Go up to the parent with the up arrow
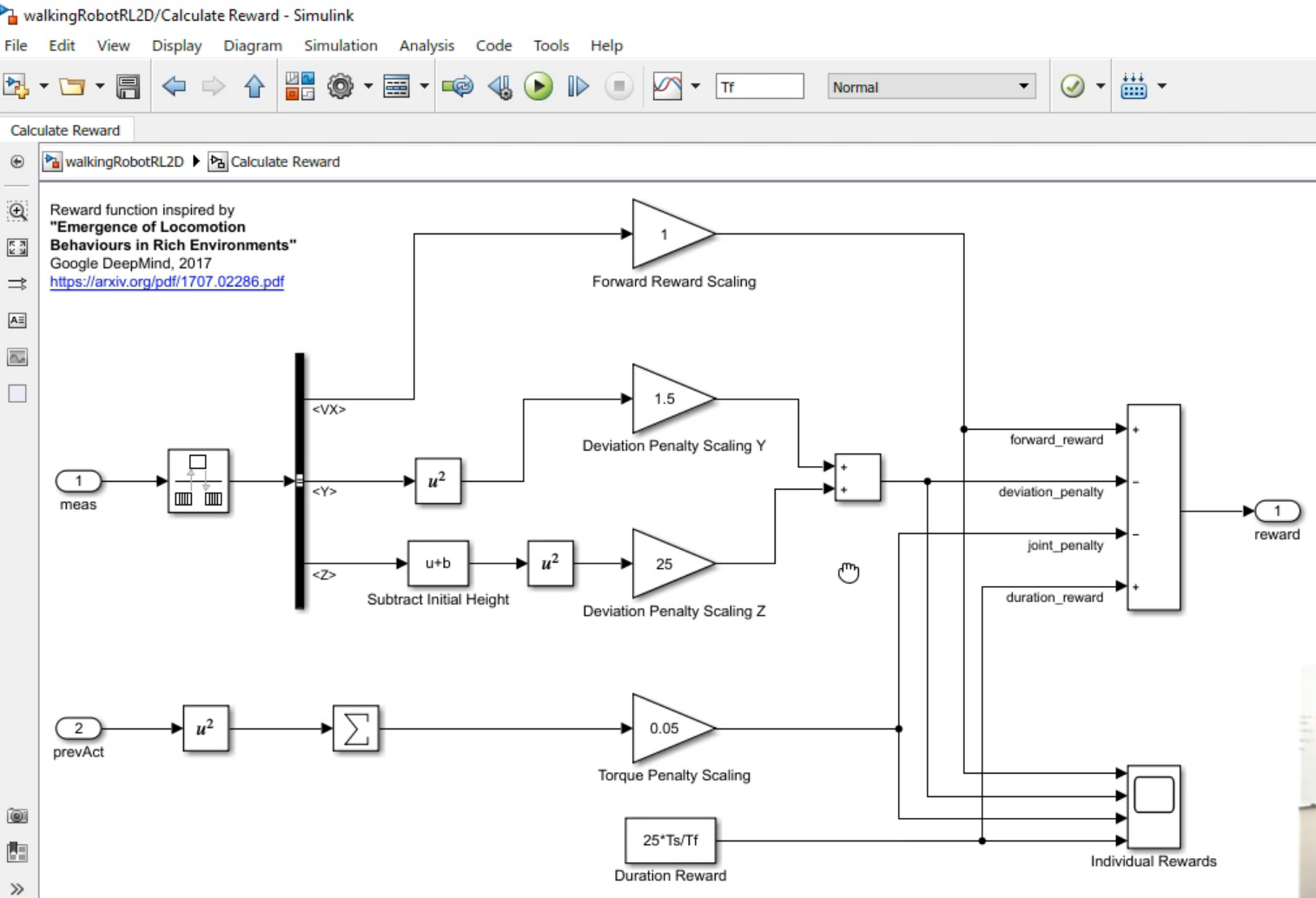This screenshot has height=898, width=1316. click(254, 86)
